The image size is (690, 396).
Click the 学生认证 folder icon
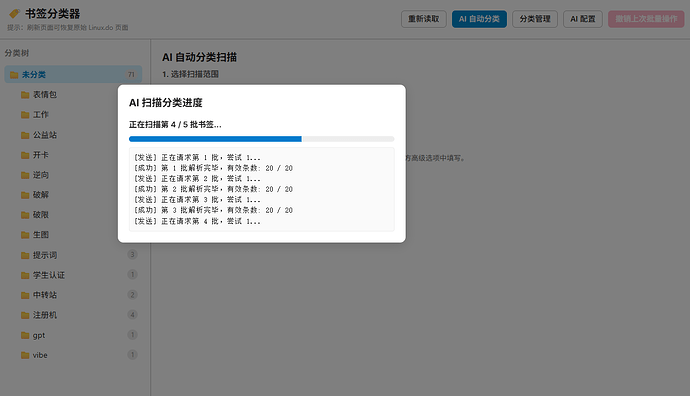pyautogui.click(x=25, y=275)
